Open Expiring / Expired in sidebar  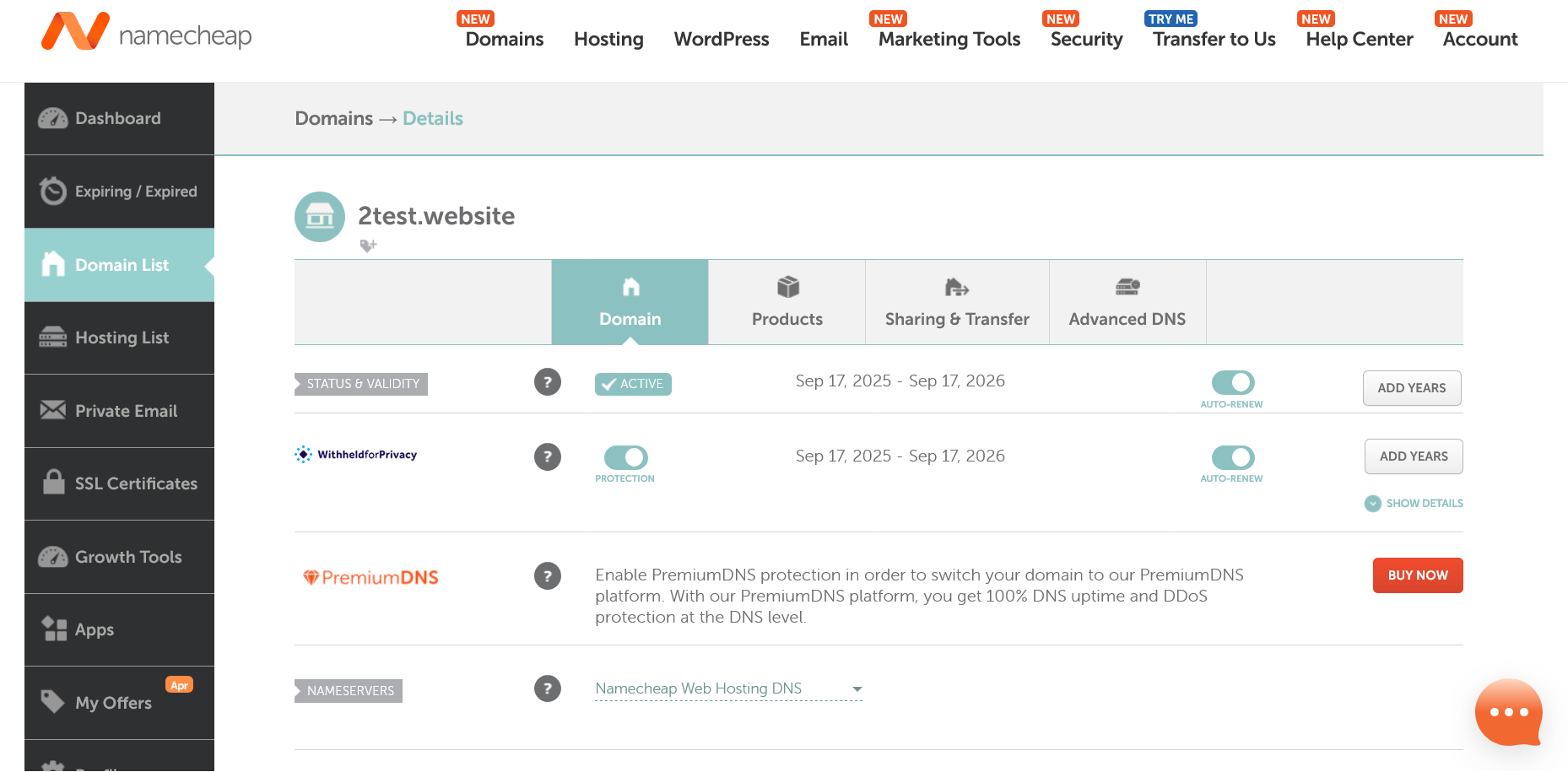click(x=119, y=192)
